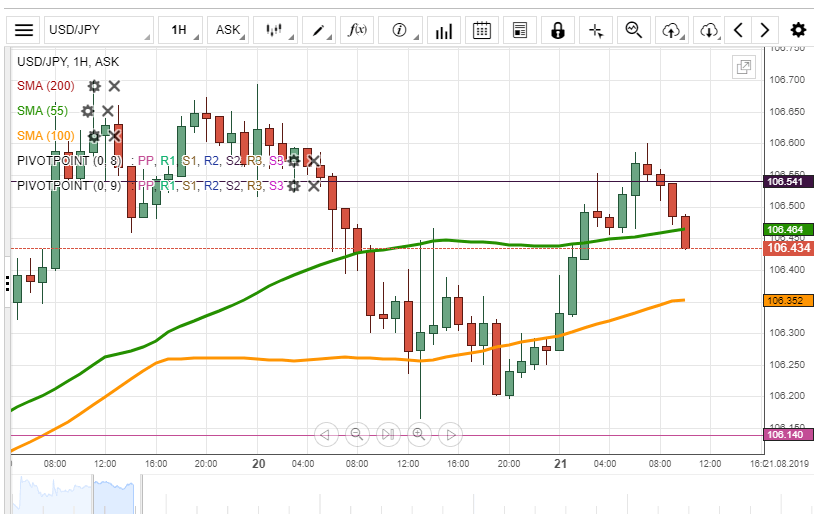Click the pop-out chart button
The height and width of the screenshot is (518, 824).
point(743,67)
